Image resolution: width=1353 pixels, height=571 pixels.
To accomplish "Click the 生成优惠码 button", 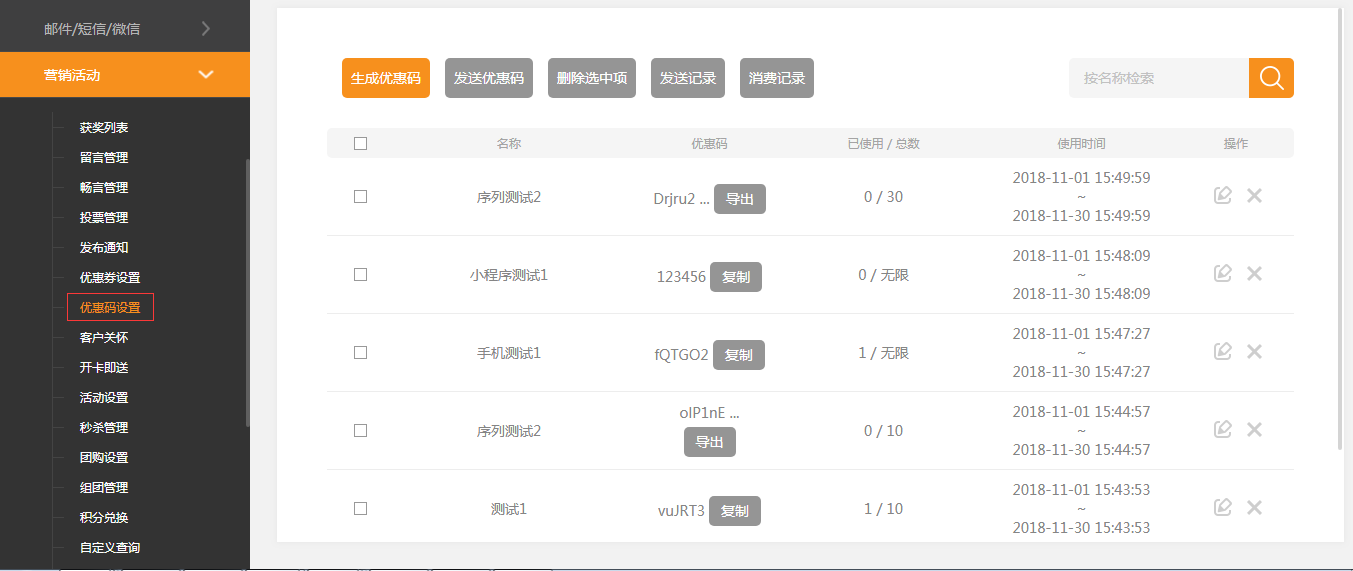I will (x=386, y=78).
